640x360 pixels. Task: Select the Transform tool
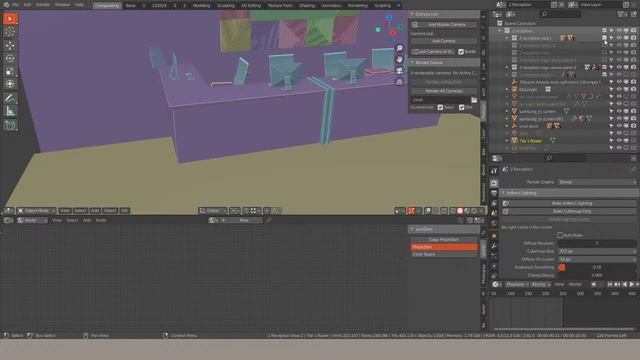10,84
